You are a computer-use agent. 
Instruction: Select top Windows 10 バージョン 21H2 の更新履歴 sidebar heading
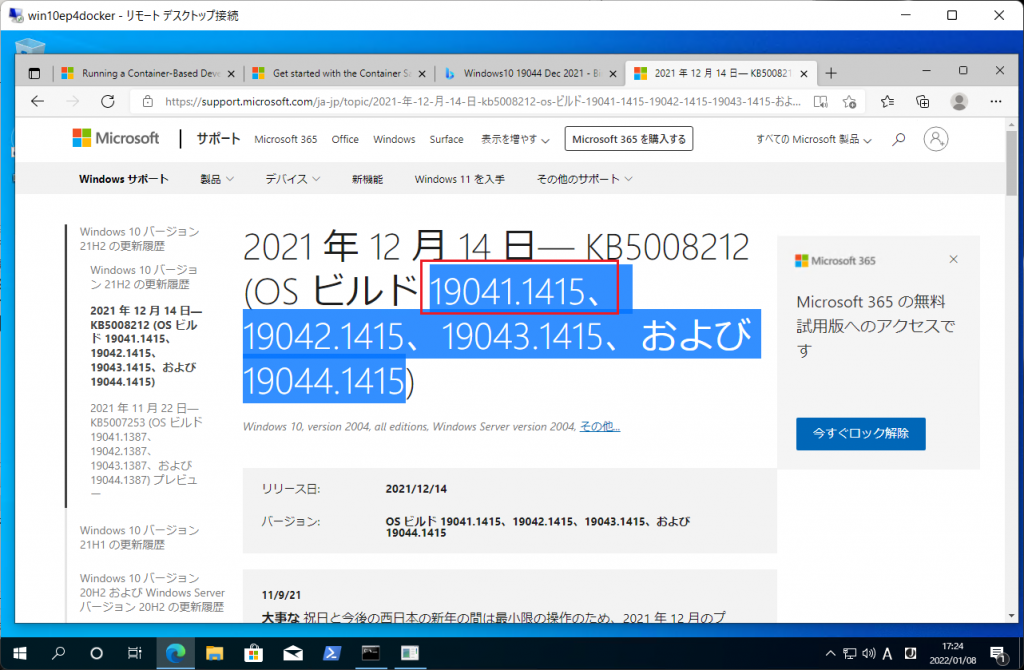[x=139, y=238]
